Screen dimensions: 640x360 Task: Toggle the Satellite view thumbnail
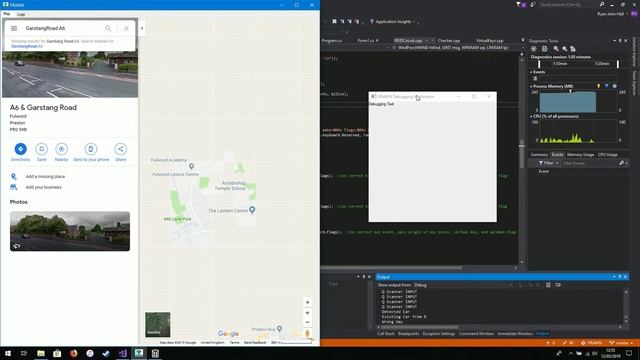(x=158, y=324)
